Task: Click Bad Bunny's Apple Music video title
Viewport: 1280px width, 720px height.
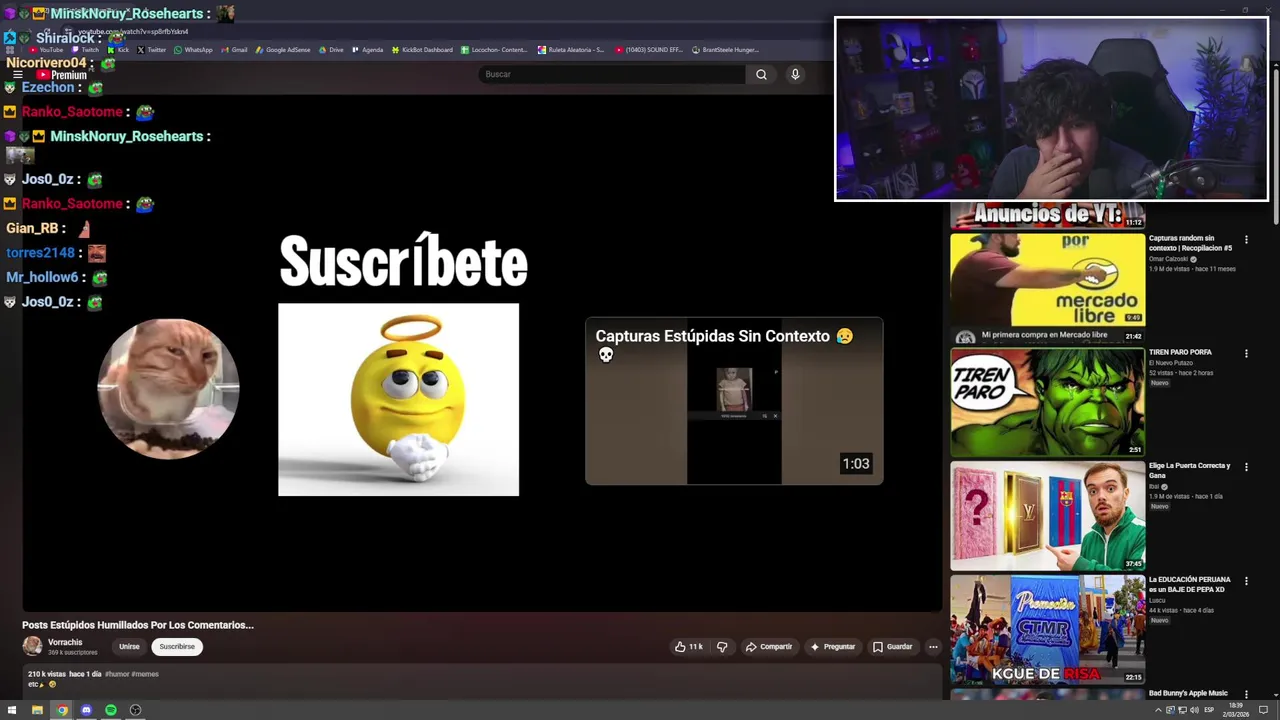Action: pyautogui.click(x=1188, y=693)
